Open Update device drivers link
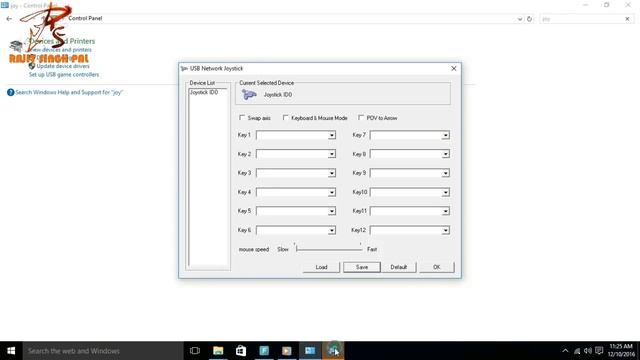The width and height of the screenshot is (640, 360). tap(63, 66)
